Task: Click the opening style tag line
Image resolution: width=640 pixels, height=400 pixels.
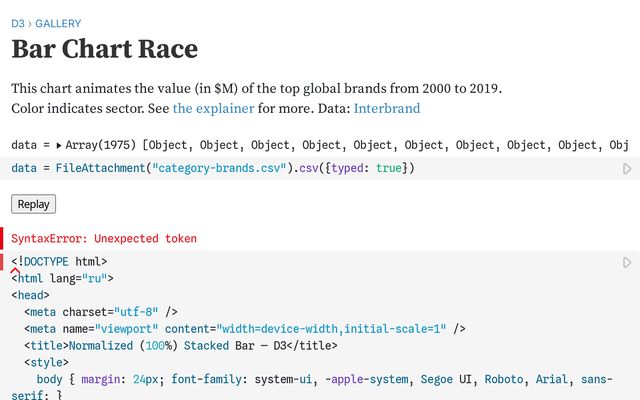Action: tap(45, 362)
